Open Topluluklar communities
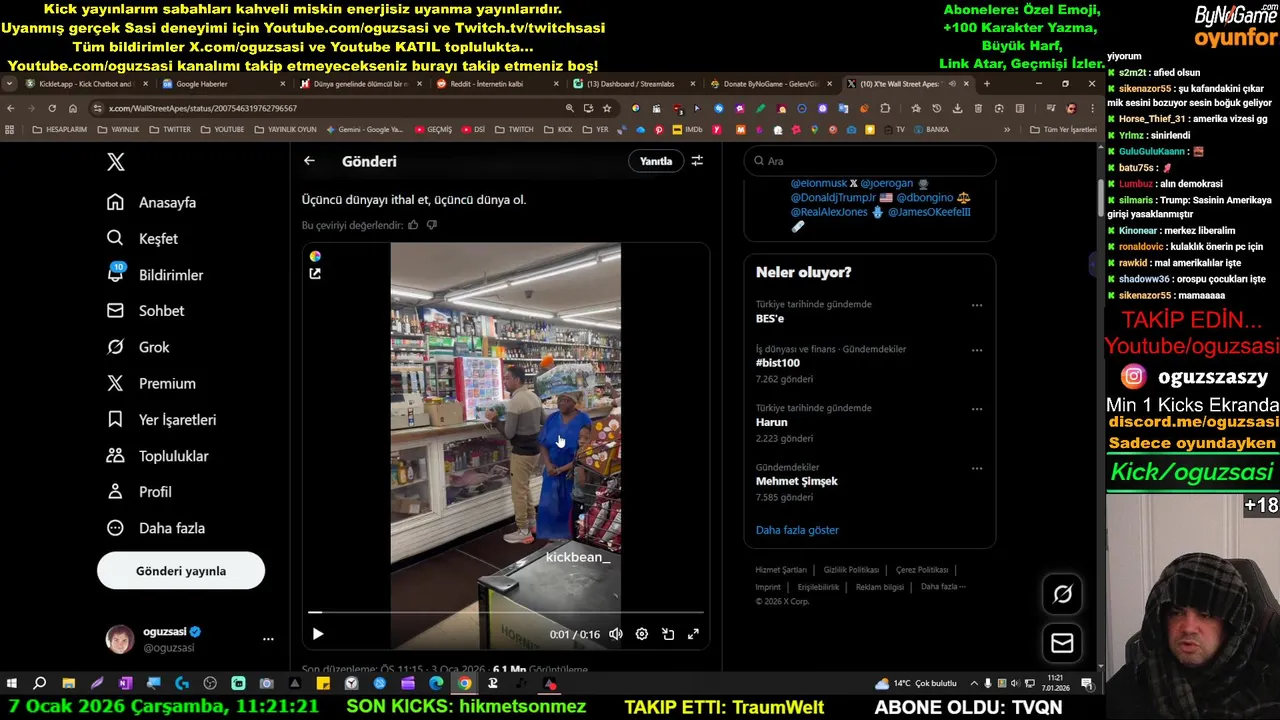 pyautogui.click(x=158, y=456)
